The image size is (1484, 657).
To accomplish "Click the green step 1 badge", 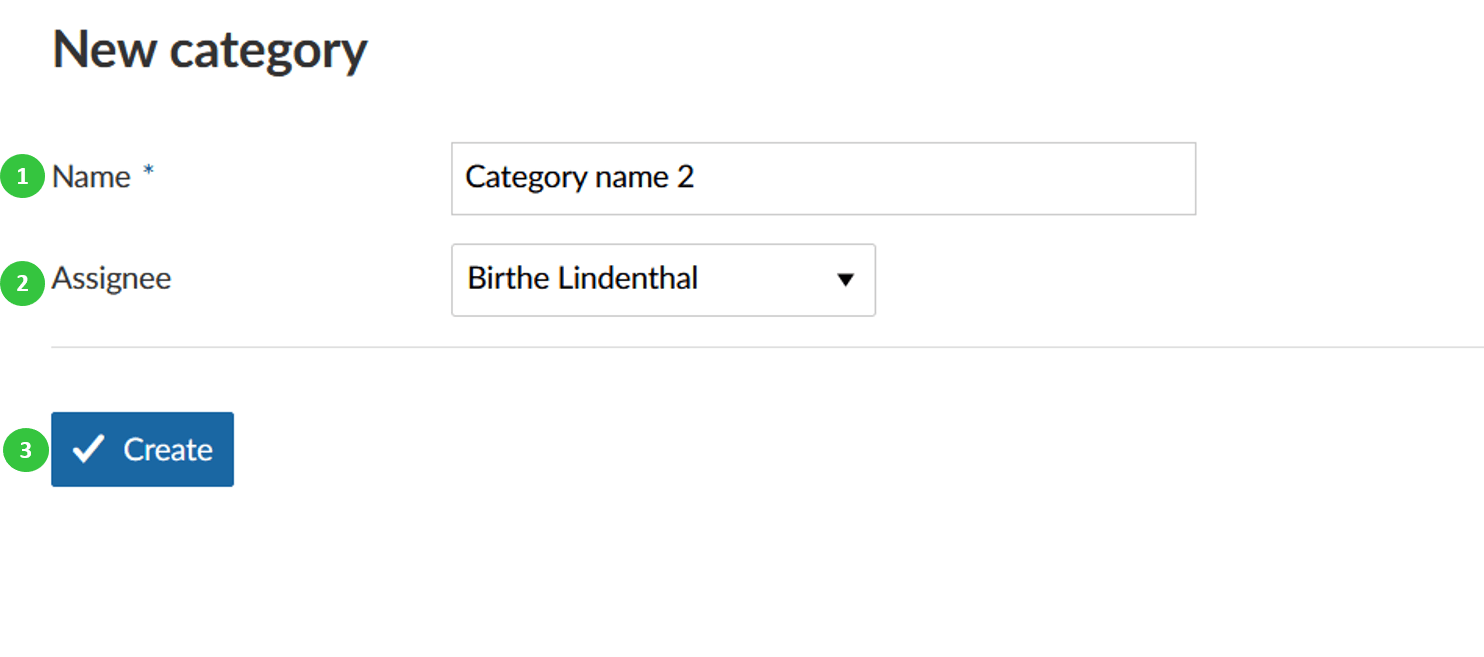I will click(23, 178).
